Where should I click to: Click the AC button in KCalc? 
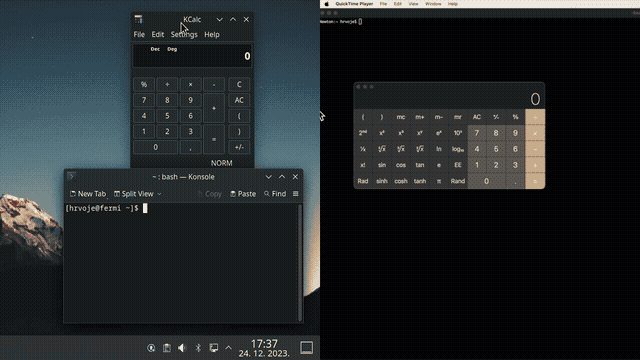pos(239,100)
